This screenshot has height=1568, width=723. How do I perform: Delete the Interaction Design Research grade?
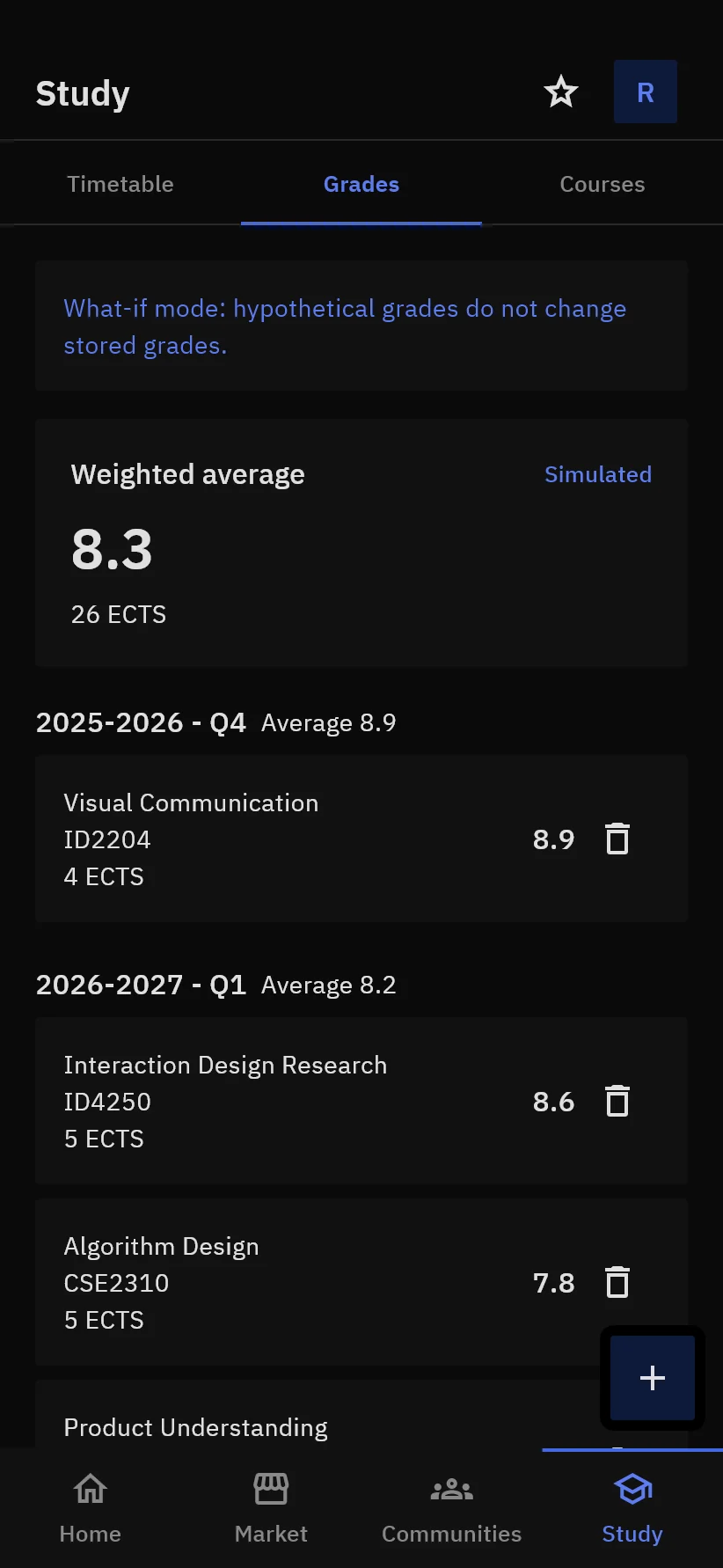coord(617,1101)
